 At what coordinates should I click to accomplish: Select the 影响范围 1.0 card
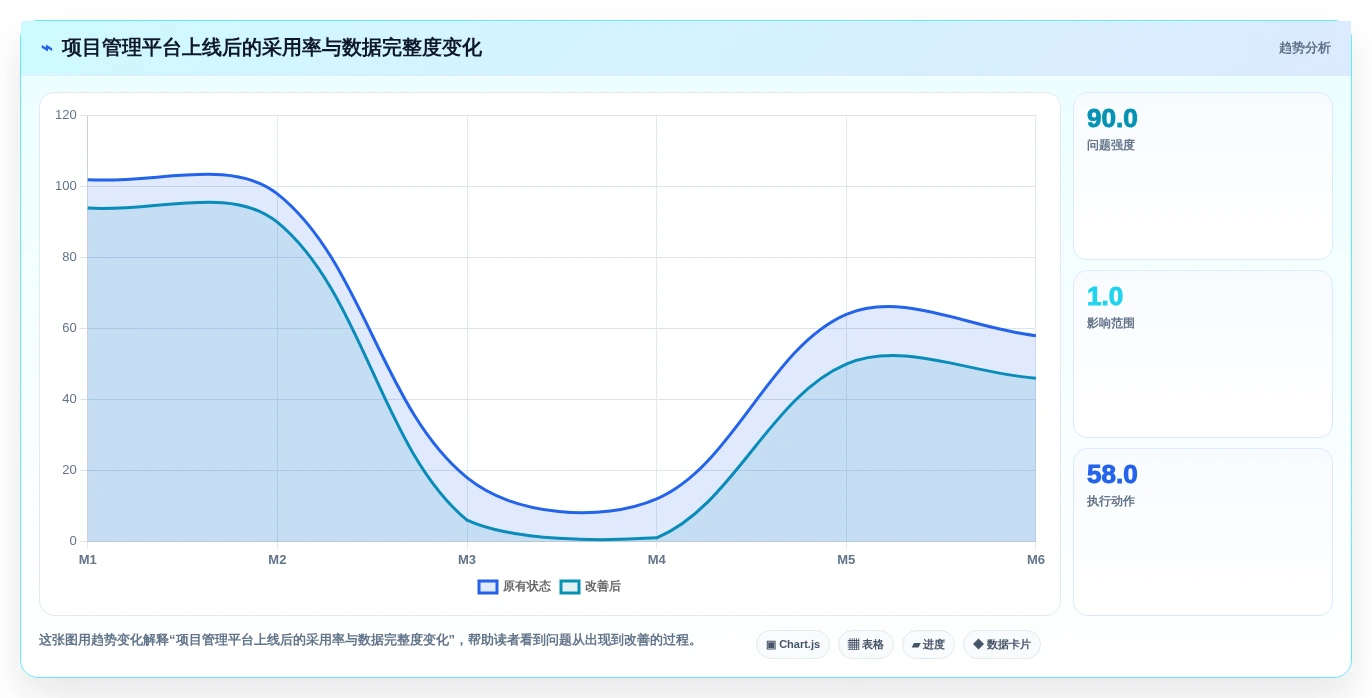(1203, 354)
